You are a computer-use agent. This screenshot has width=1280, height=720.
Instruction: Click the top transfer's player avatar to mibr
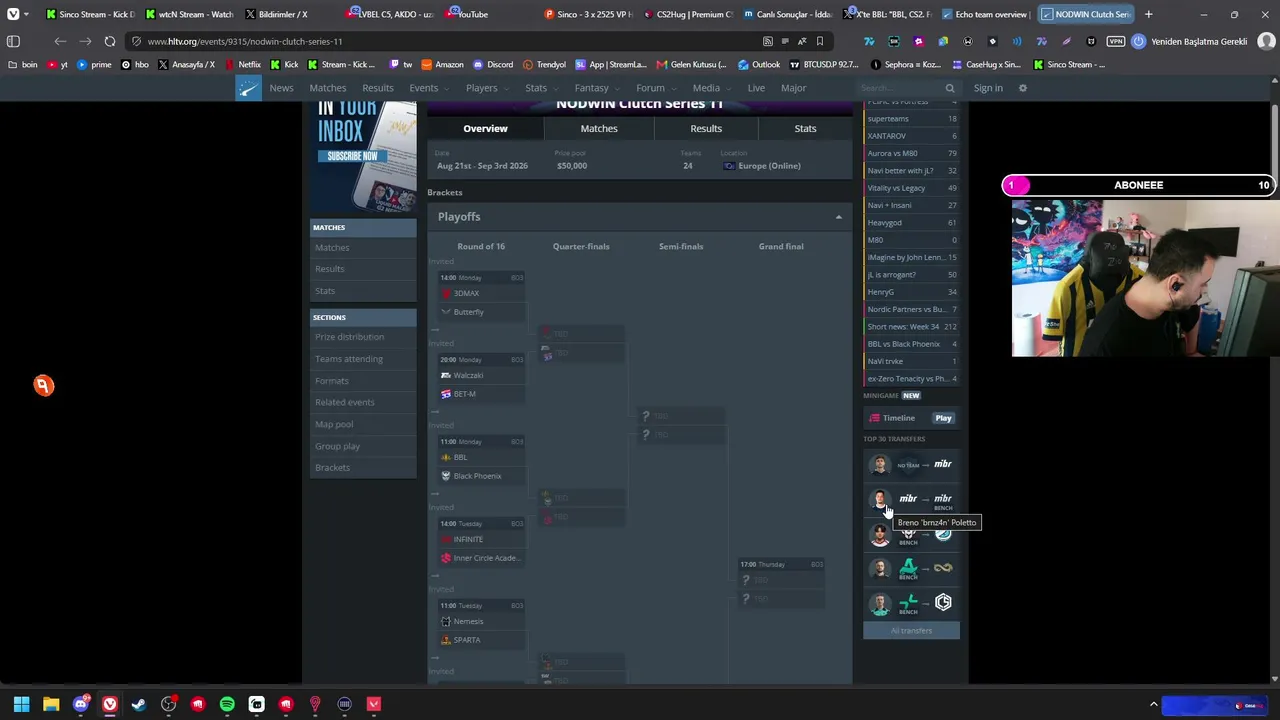pos(880,464)
